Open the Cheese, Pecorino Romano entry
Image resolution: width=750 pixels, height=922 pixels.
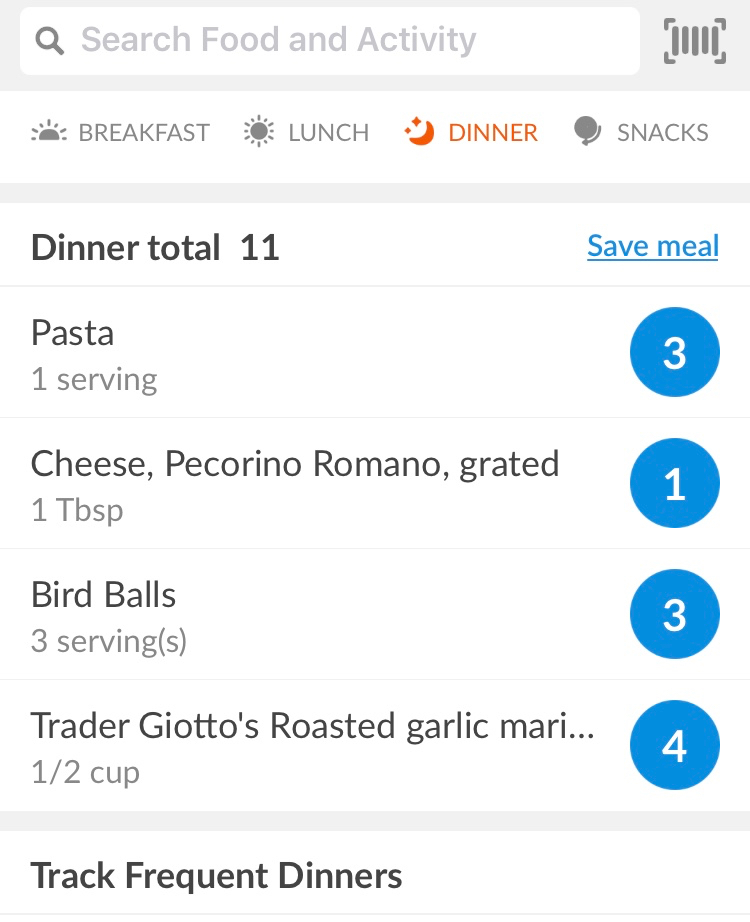375,484
